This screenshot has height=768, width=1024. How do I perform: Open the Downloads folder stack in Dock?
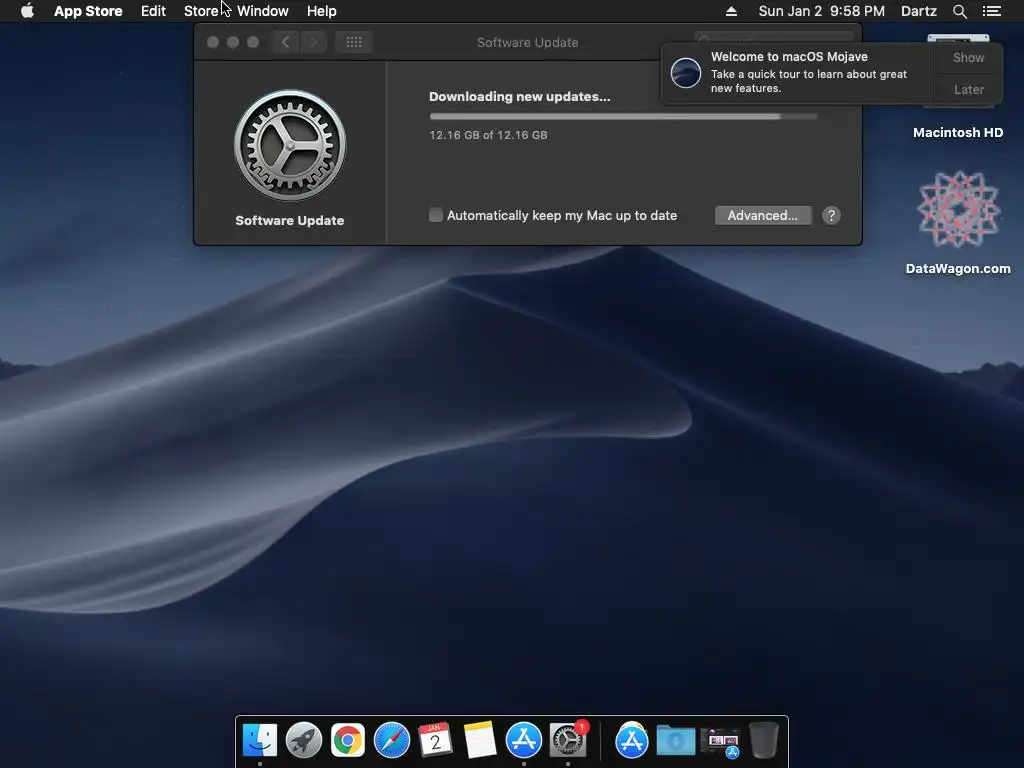click(675, 742)
